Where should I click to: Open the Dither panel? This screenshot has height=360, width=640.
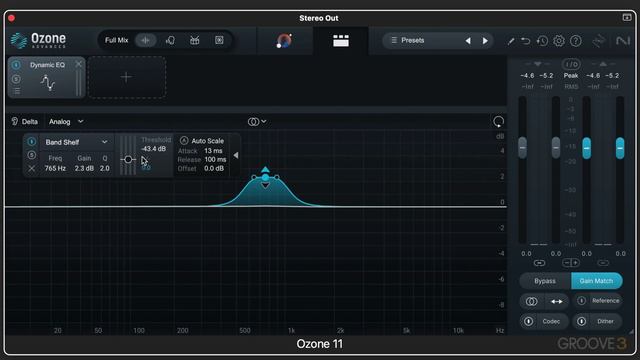point(605,321)
